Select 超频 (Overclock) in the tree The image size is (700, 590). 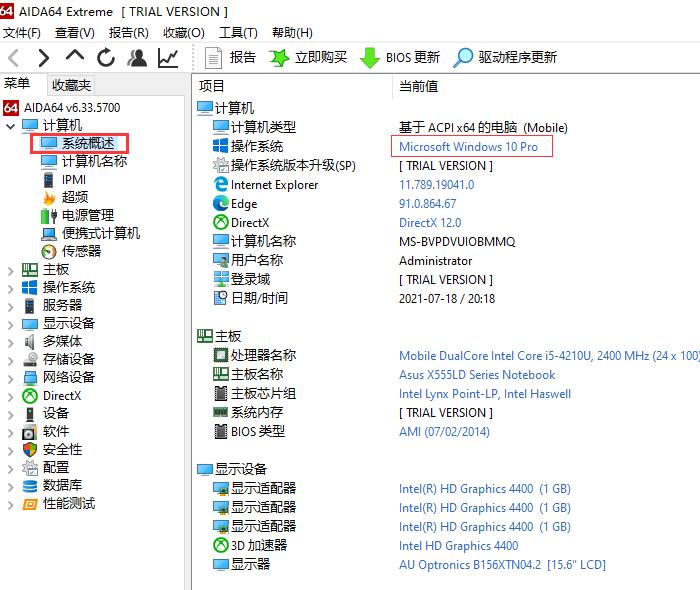(x=65, y=197)
